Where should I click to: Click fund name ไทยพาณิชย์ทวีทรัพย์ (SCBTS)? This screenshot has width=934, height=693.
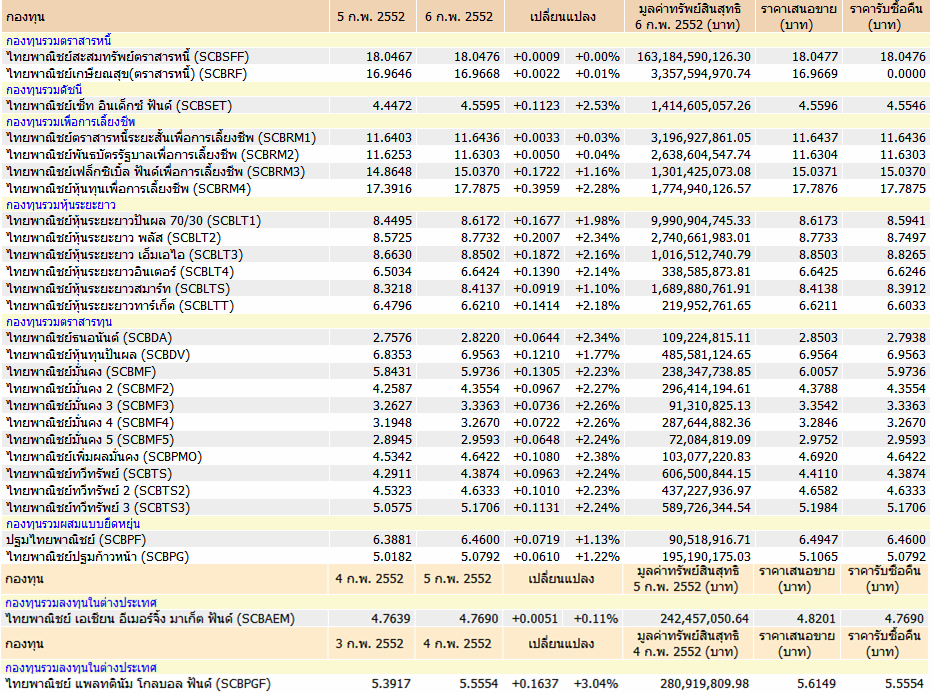[89, 474]
